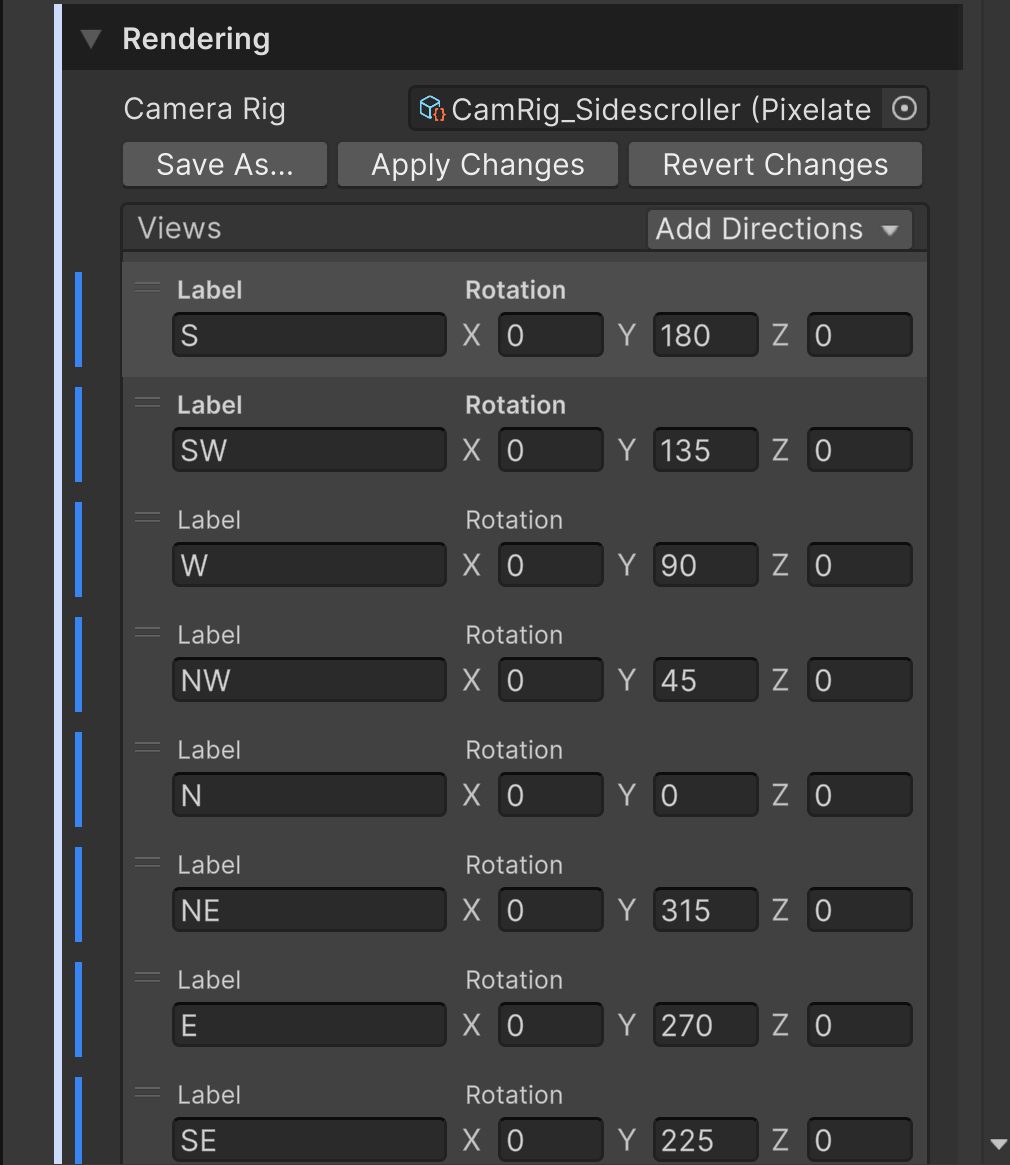Image resolution: width=1010 pixels, height=1165 pixels.
Task: Click Rotation Y field showing 90
Action: coord(705,565)
